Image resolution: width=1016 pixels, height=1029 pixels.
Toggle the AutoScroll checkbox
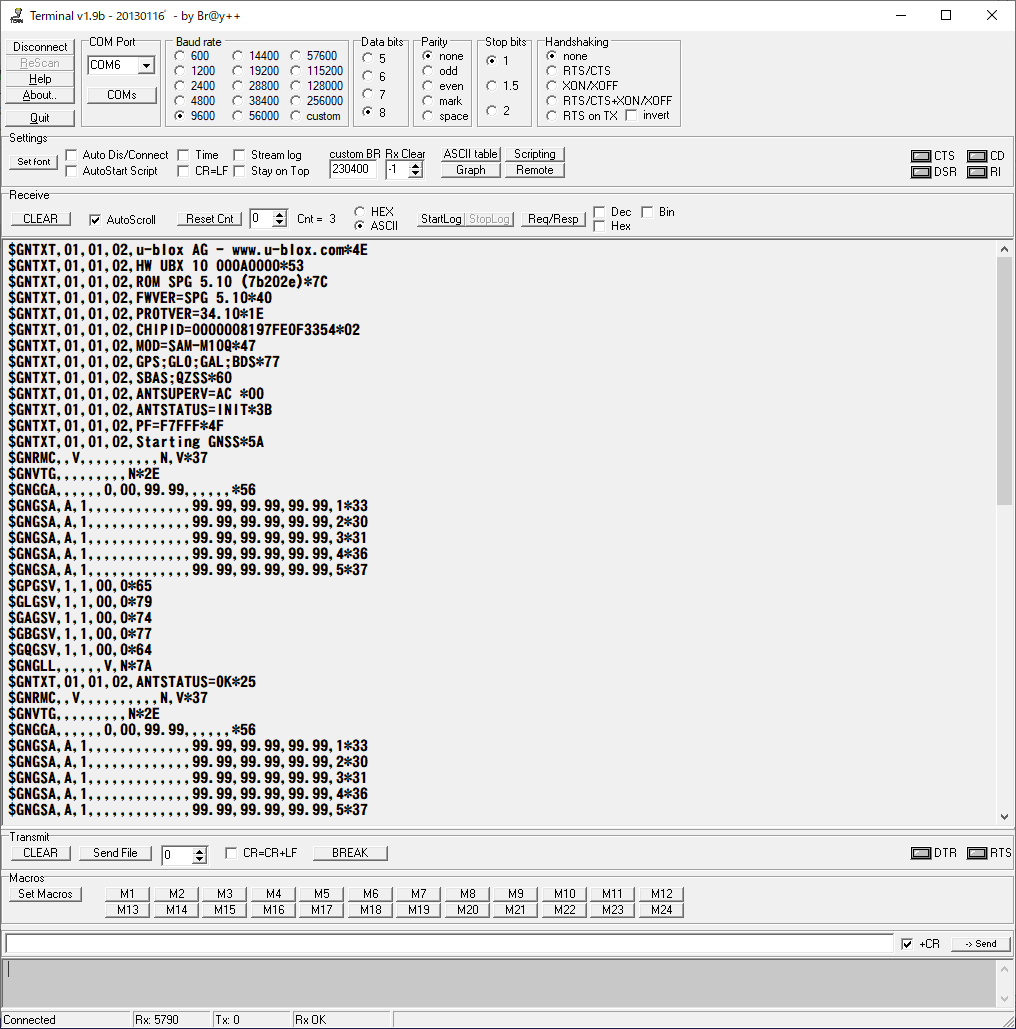pyautogui.click(x=95, y=220)
